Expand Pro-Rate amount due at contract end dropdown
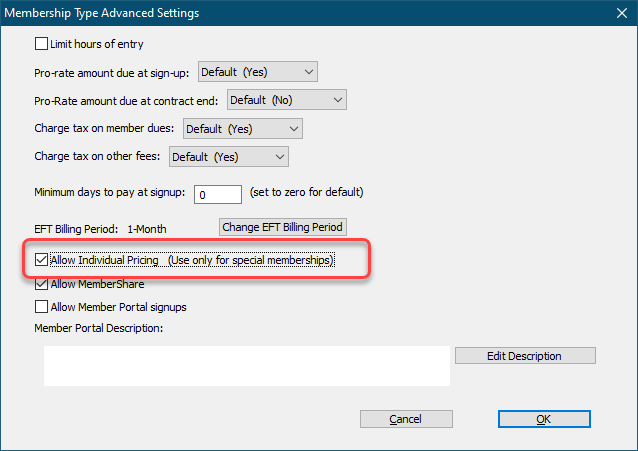 tap(286, 100)
